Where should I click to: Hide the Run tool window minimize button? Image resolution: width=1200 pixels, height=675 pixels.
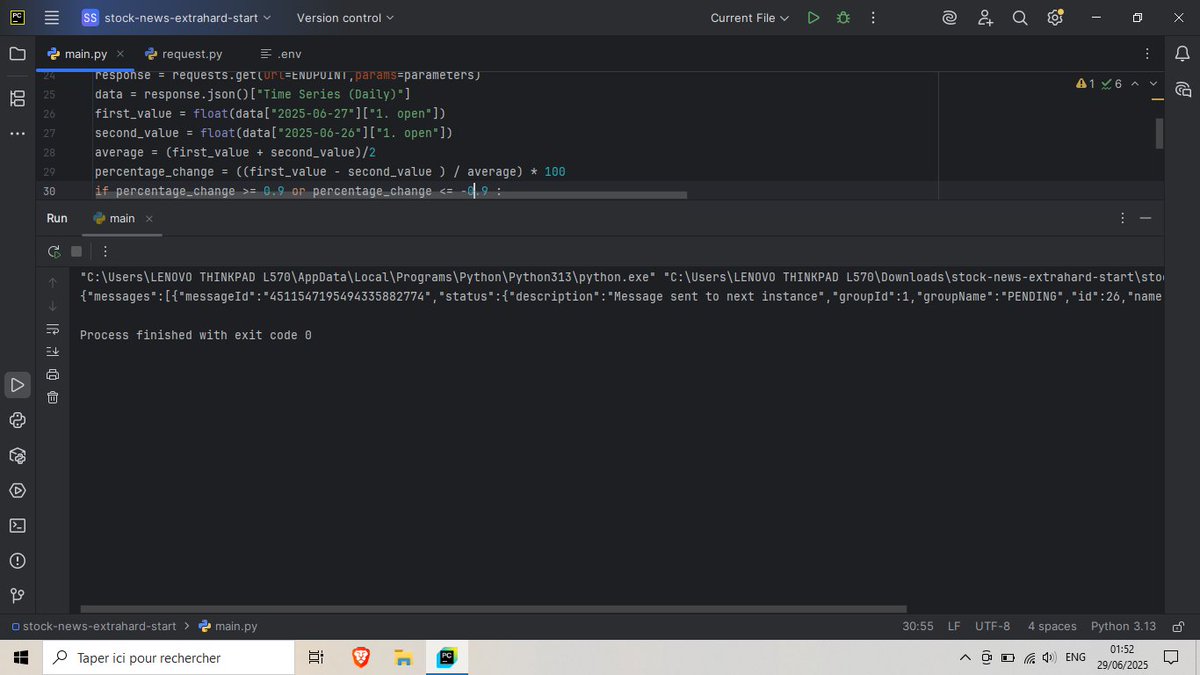click(1146, 218)
